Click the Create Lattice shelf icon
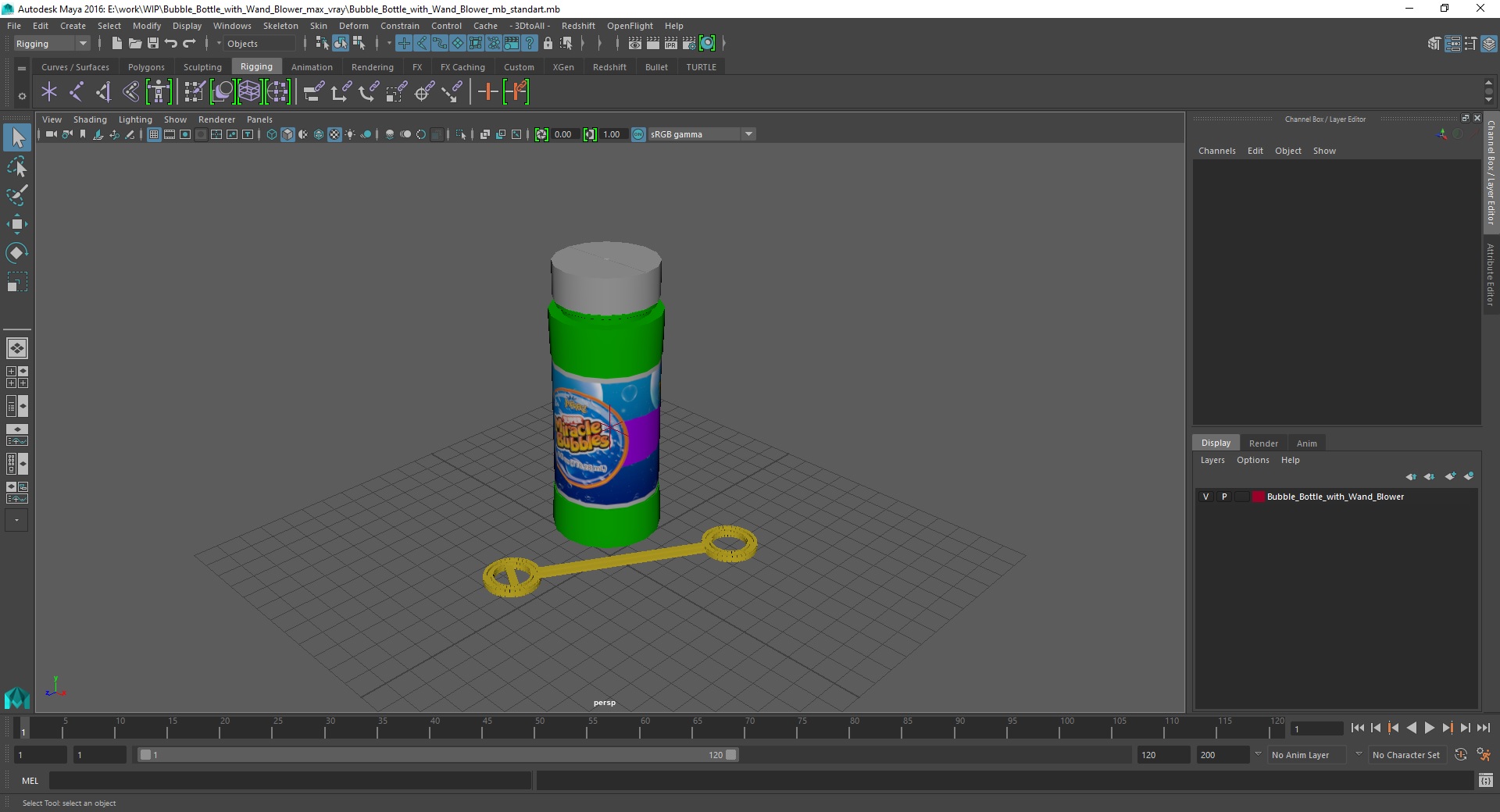This screenshot has width=1500, height=812. click(x=249, y=92)
